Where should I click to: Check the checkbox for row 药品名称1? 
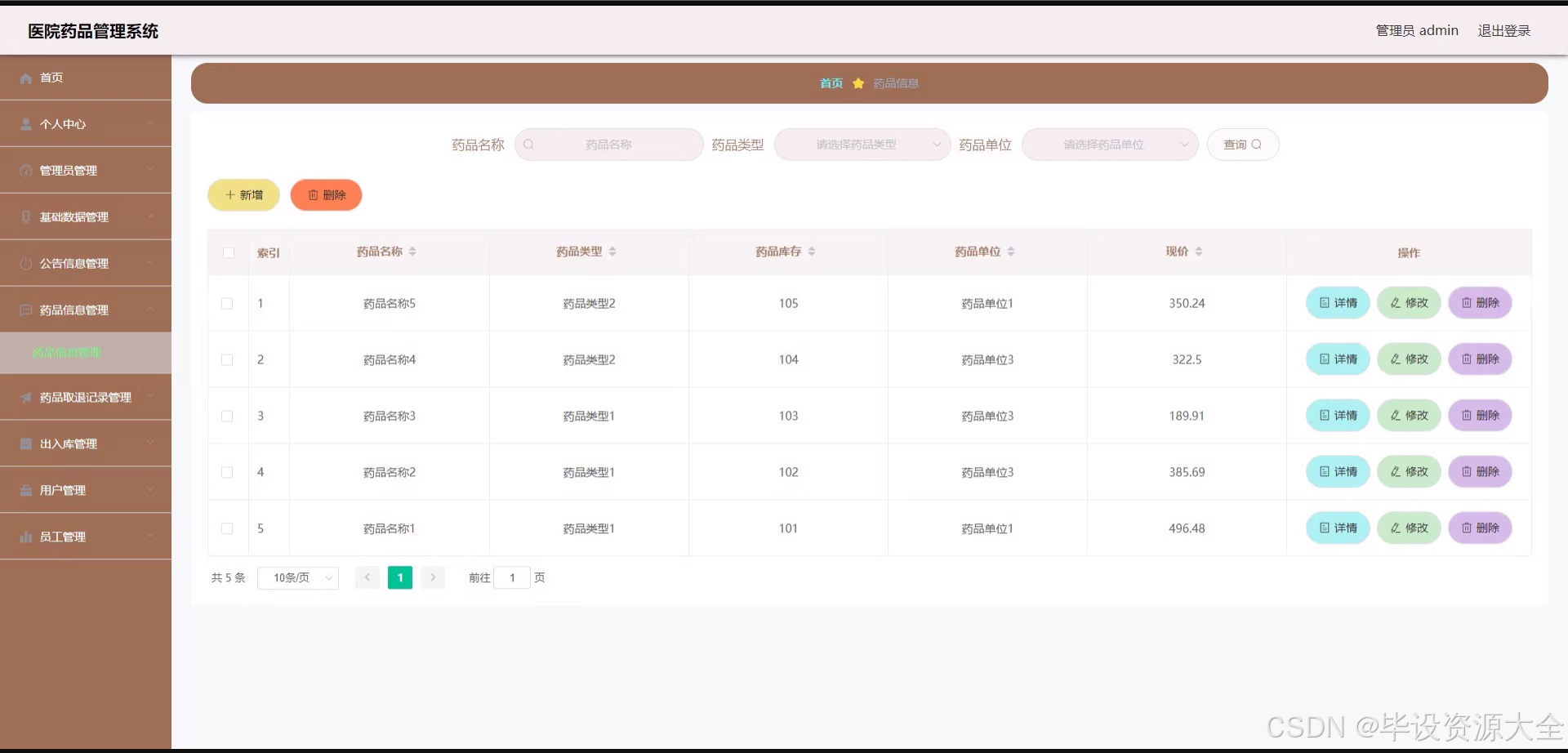pyautogui.click(x=227, y=529)
